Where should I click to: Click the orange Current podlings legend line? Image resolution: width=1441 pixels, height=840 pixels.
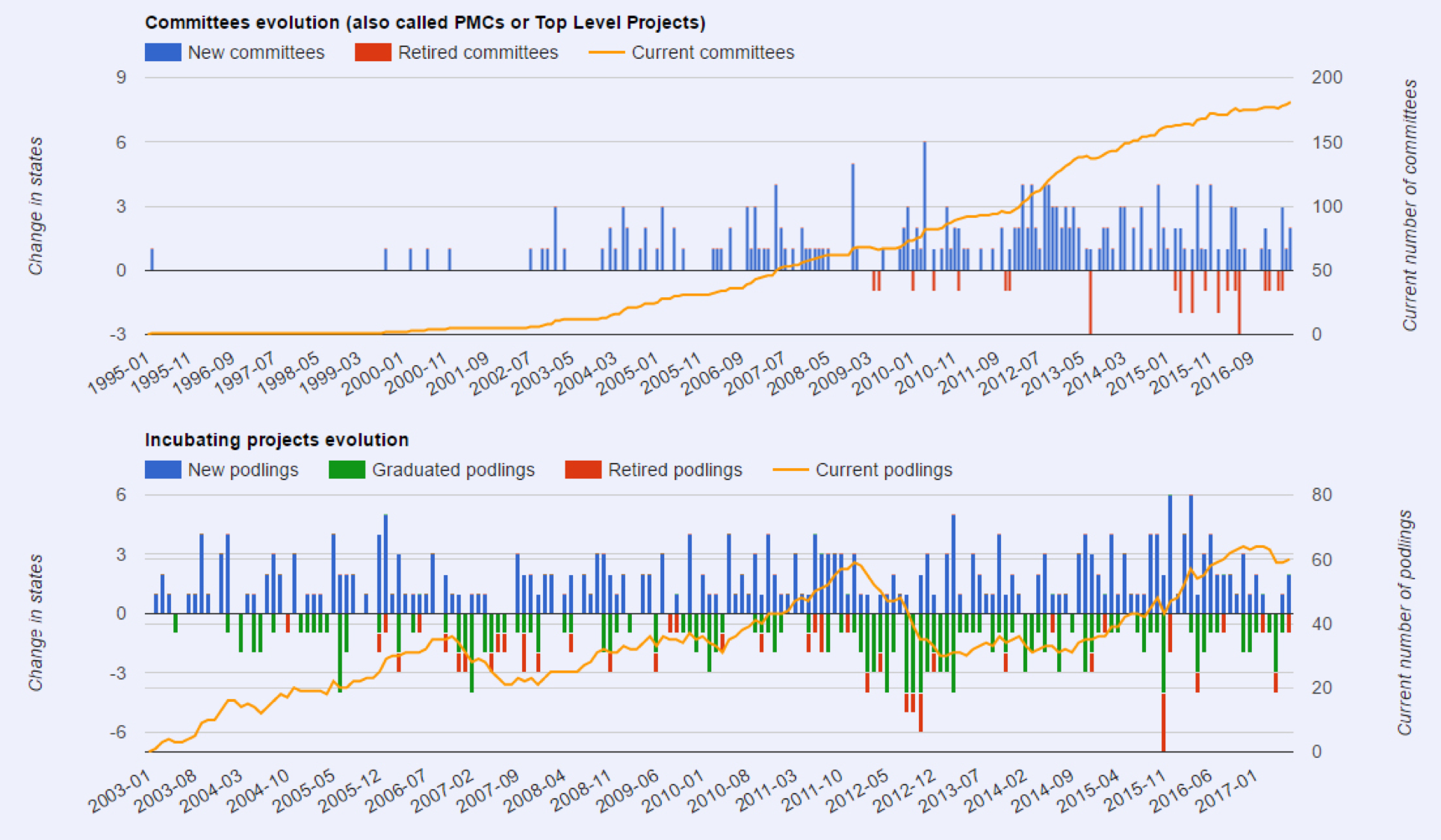[x=790, y=470]
